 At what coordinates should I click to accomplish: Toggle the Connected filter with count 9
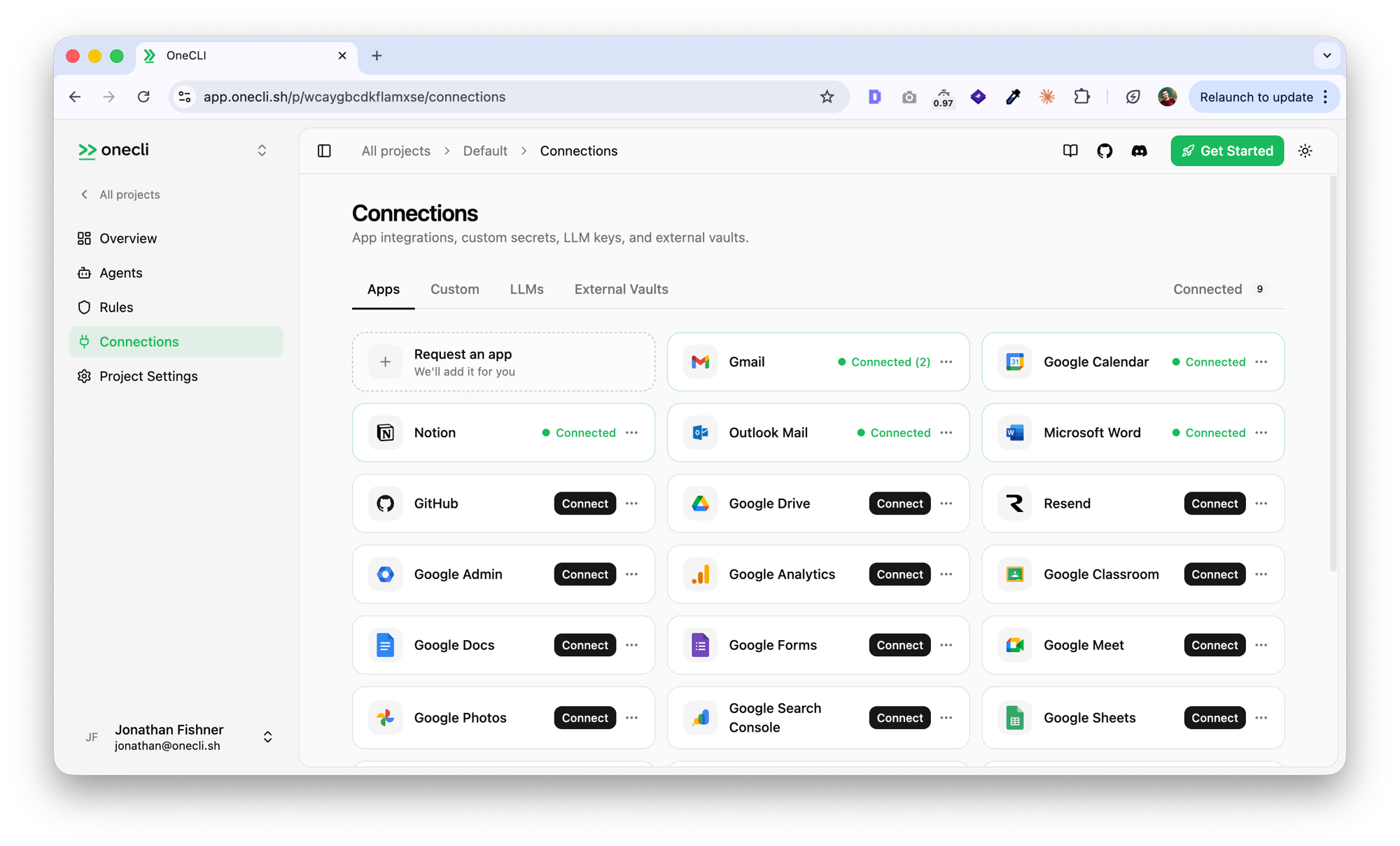point(1221,289)
